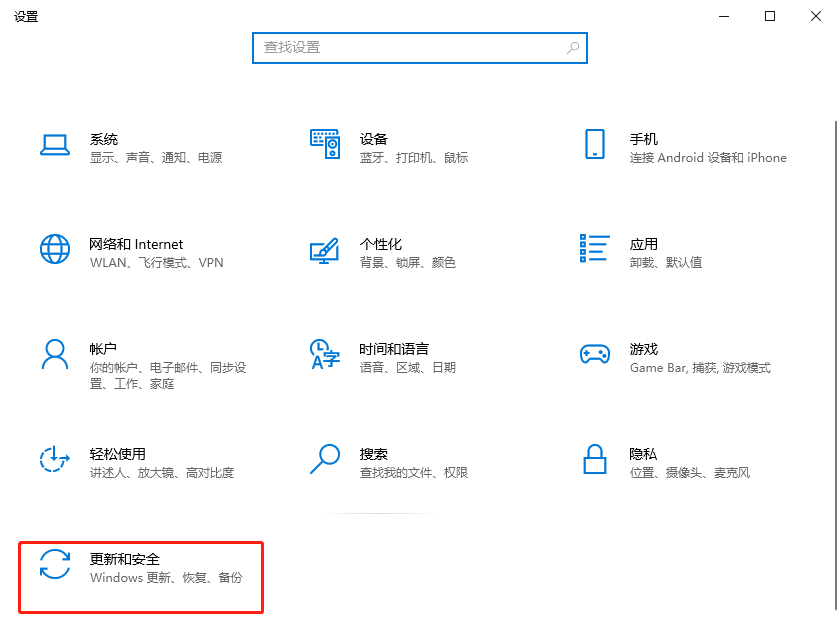
Task: Select the 帐户 person icon
Action: [x=54, y=354]
